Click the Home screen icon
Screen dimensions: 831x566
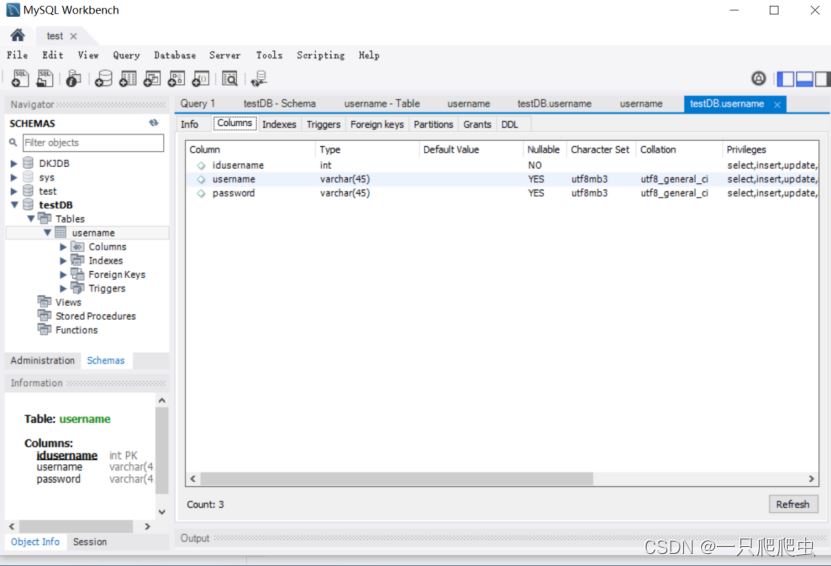[x=17, y=36]
